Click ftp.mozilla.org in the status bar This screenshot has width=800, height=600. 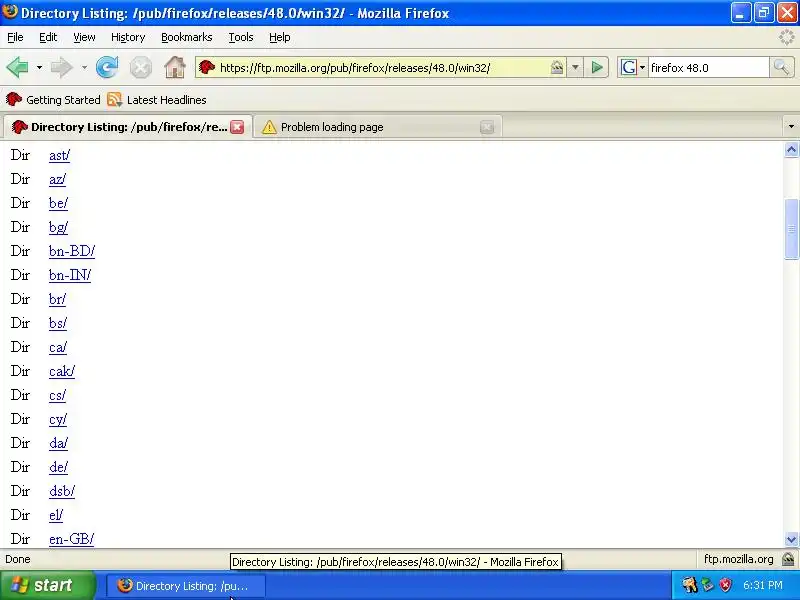738,559
